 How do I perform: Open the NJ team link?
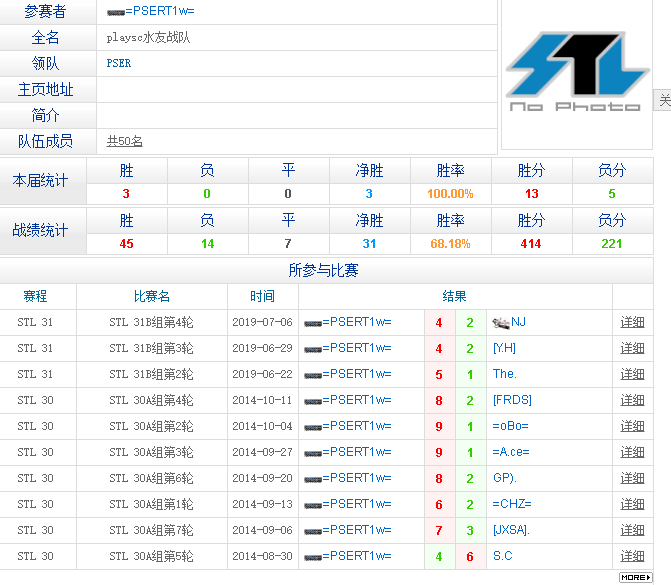click(x=518, y=322)
